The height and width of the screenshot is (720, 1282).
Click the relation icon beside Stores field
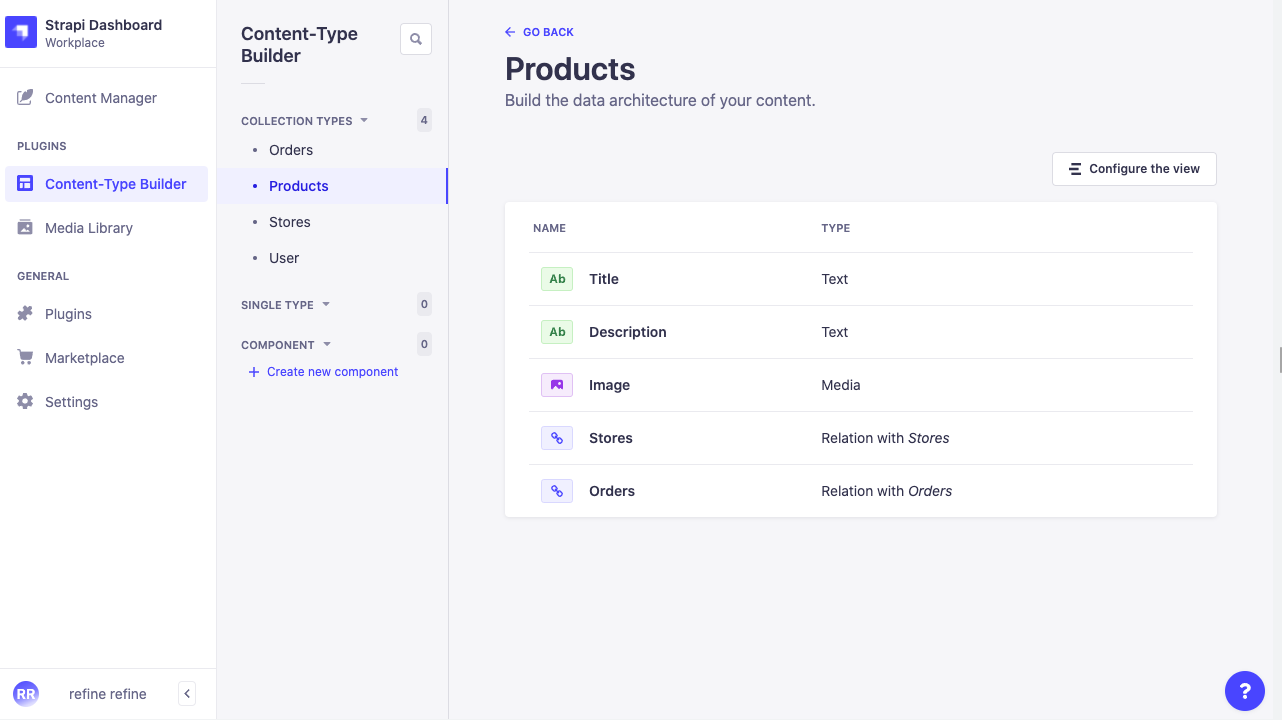coord(557,438)
